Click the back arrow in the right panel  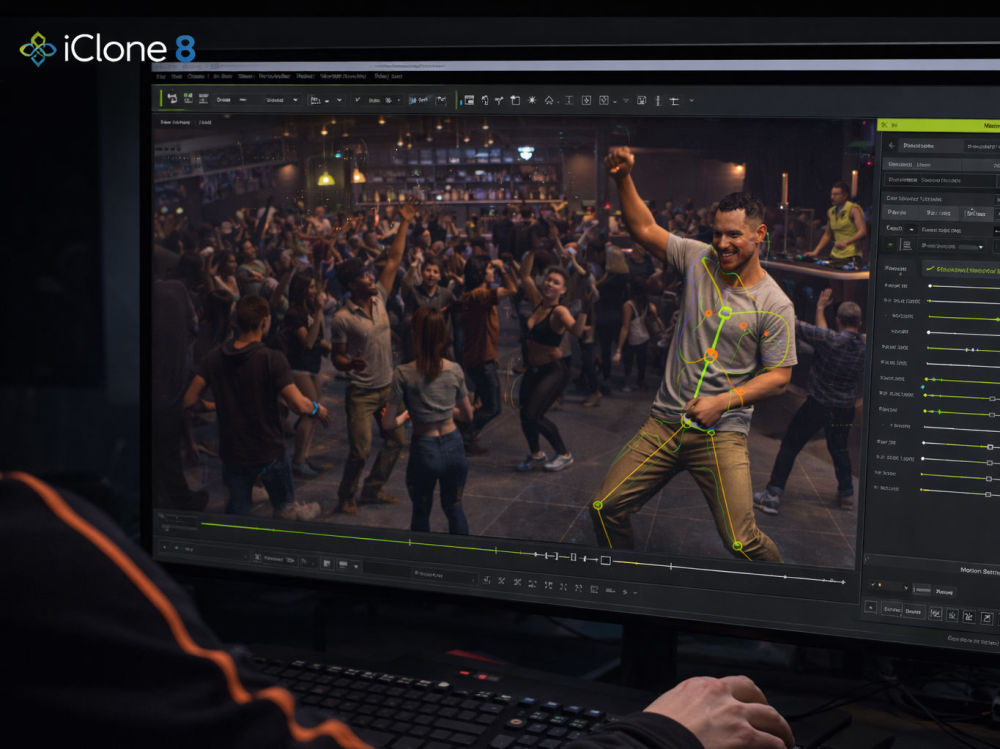tap(891, 145)
